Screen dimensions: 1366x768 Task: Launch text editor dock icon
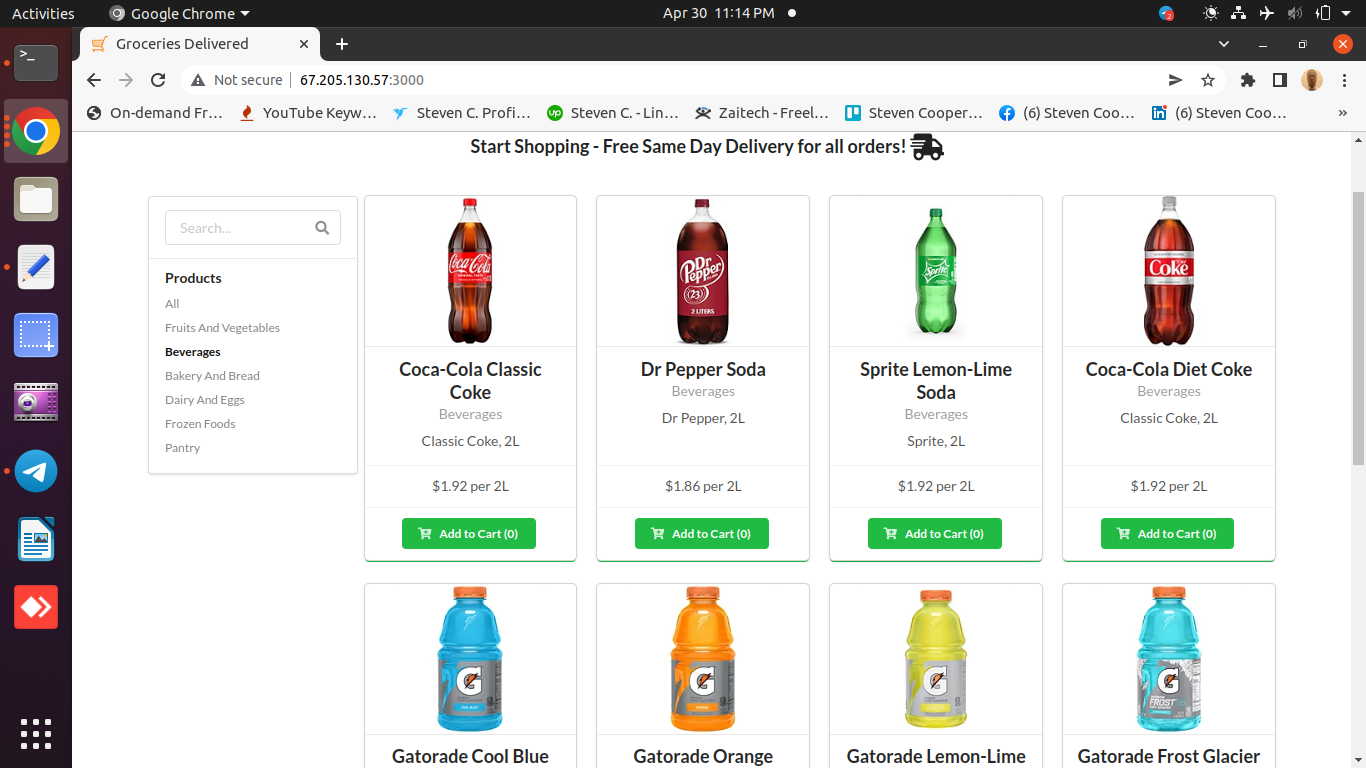point(36,267)
